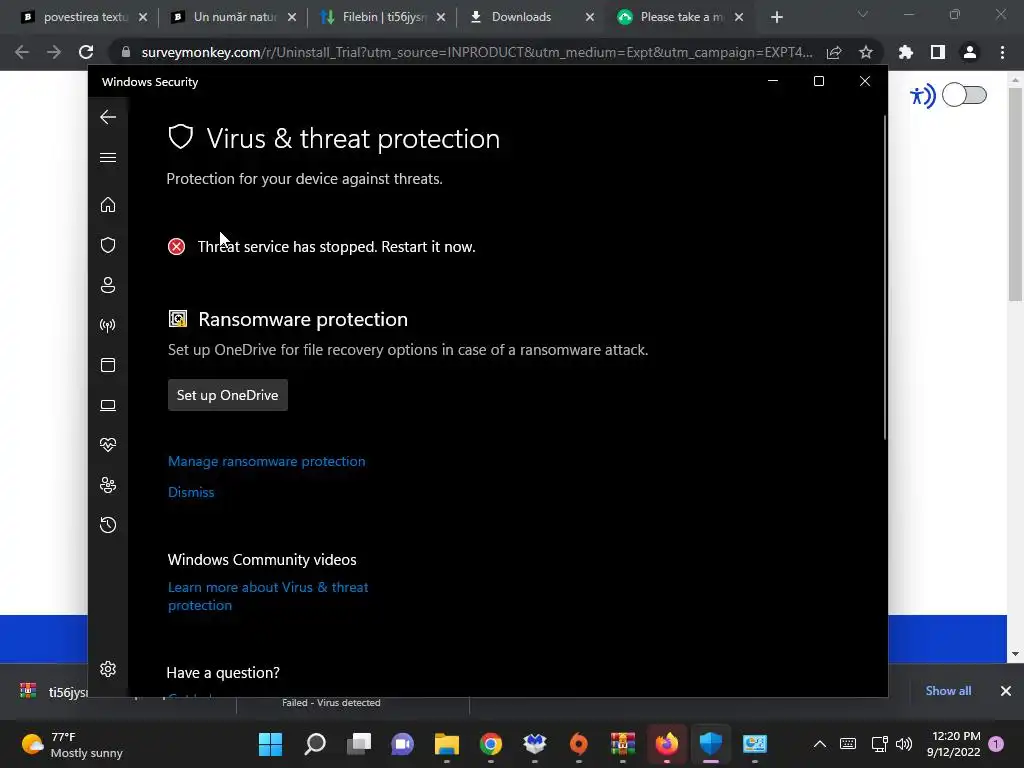
Task: Open the Chat taskbar icon
Action: [x=402, y=744]
